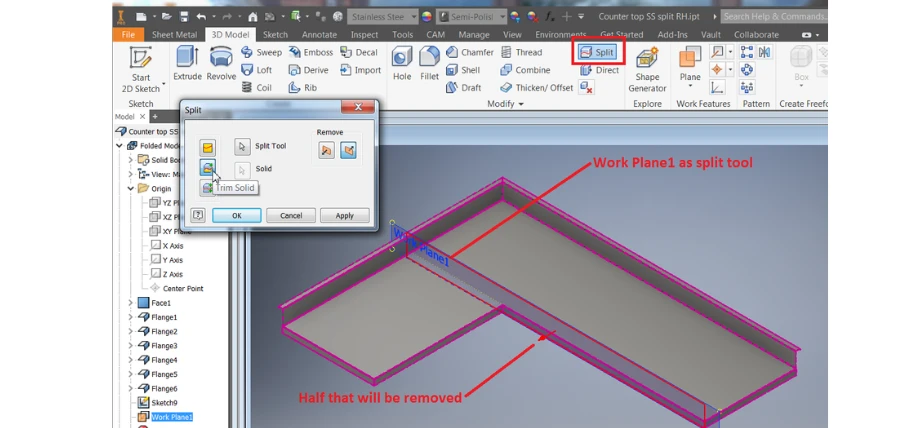
Task: Choose the Coil feature
Action: tap(257, 87)
